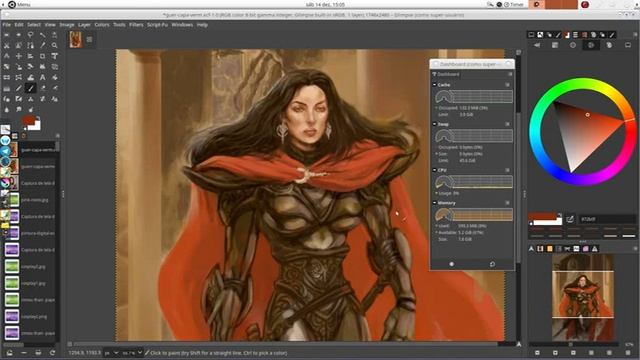This screenshot has height=360, width=640.
Task: Collapse the Cache group in Dashboard
Action: coord(435,84)
